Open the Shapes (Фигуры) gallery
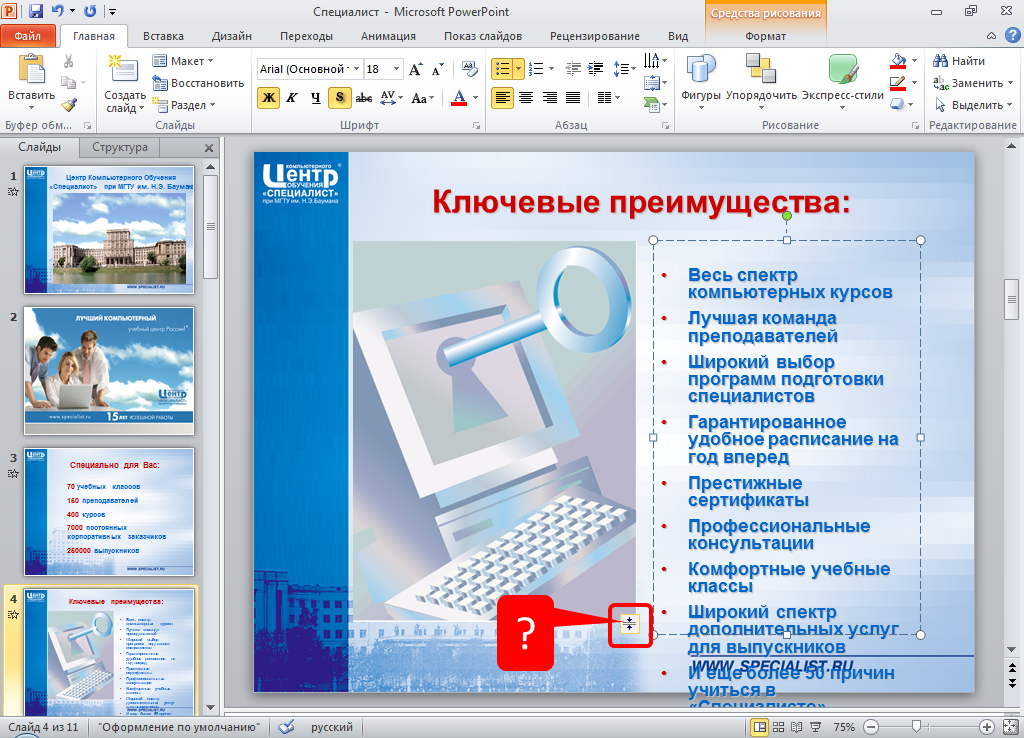 coord(701,77)
